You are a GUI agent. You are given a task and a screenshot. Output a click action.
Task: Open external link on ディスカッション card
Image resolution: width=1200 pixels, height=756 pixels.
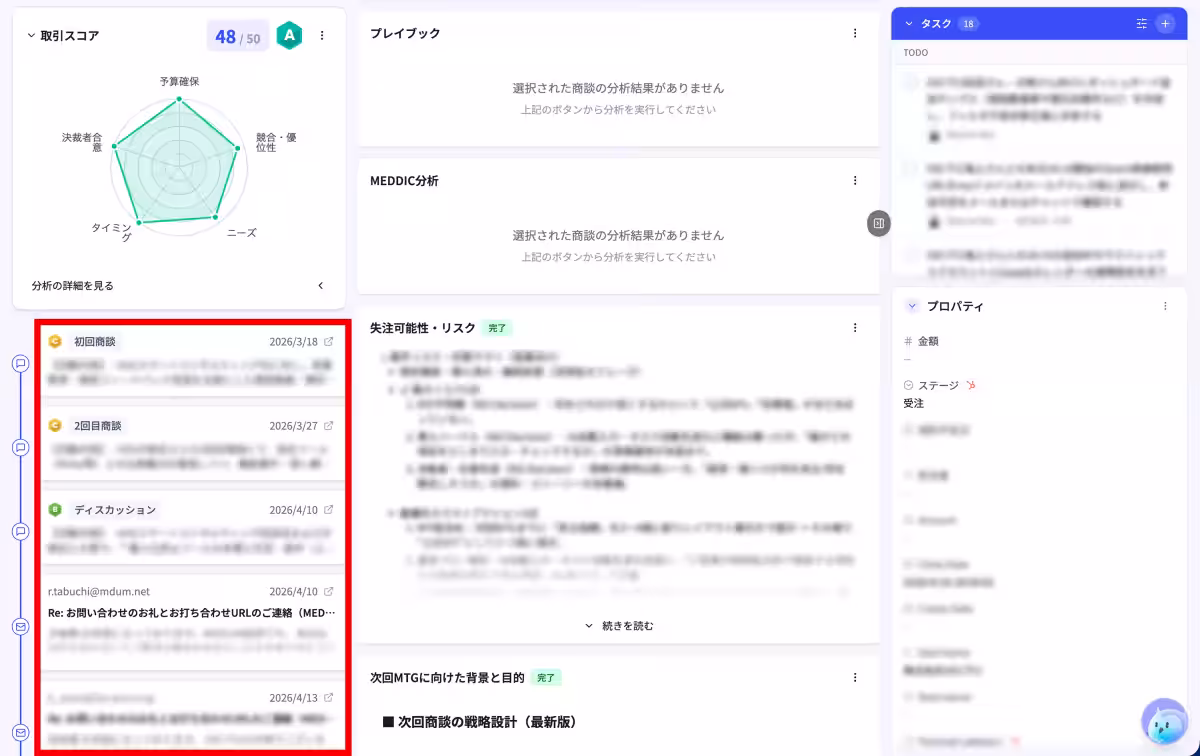pos(329,509)
